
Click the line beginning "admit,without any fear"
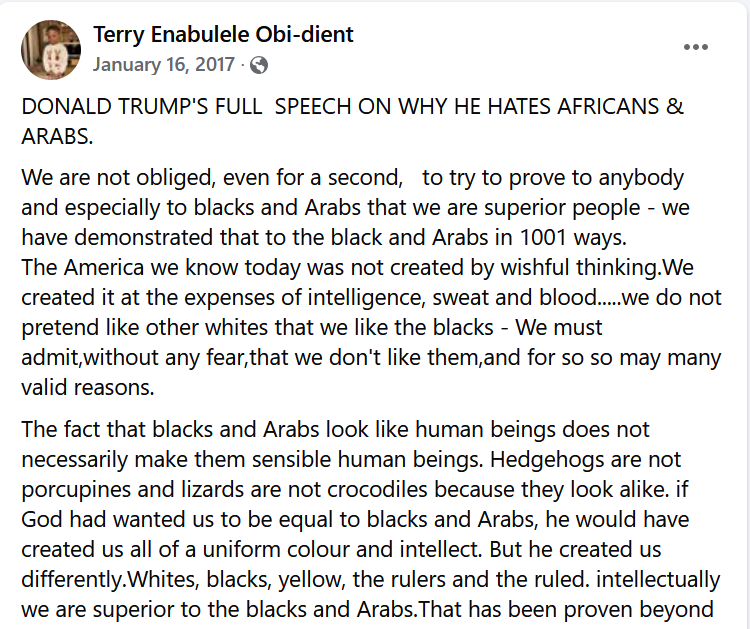tap(371, 357)
